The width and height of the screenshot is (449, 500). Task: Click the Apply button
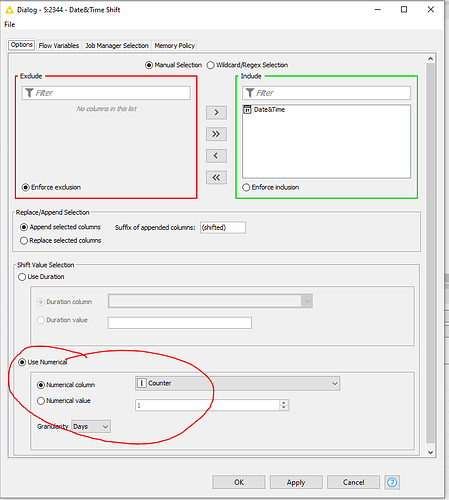pos(296,482)
